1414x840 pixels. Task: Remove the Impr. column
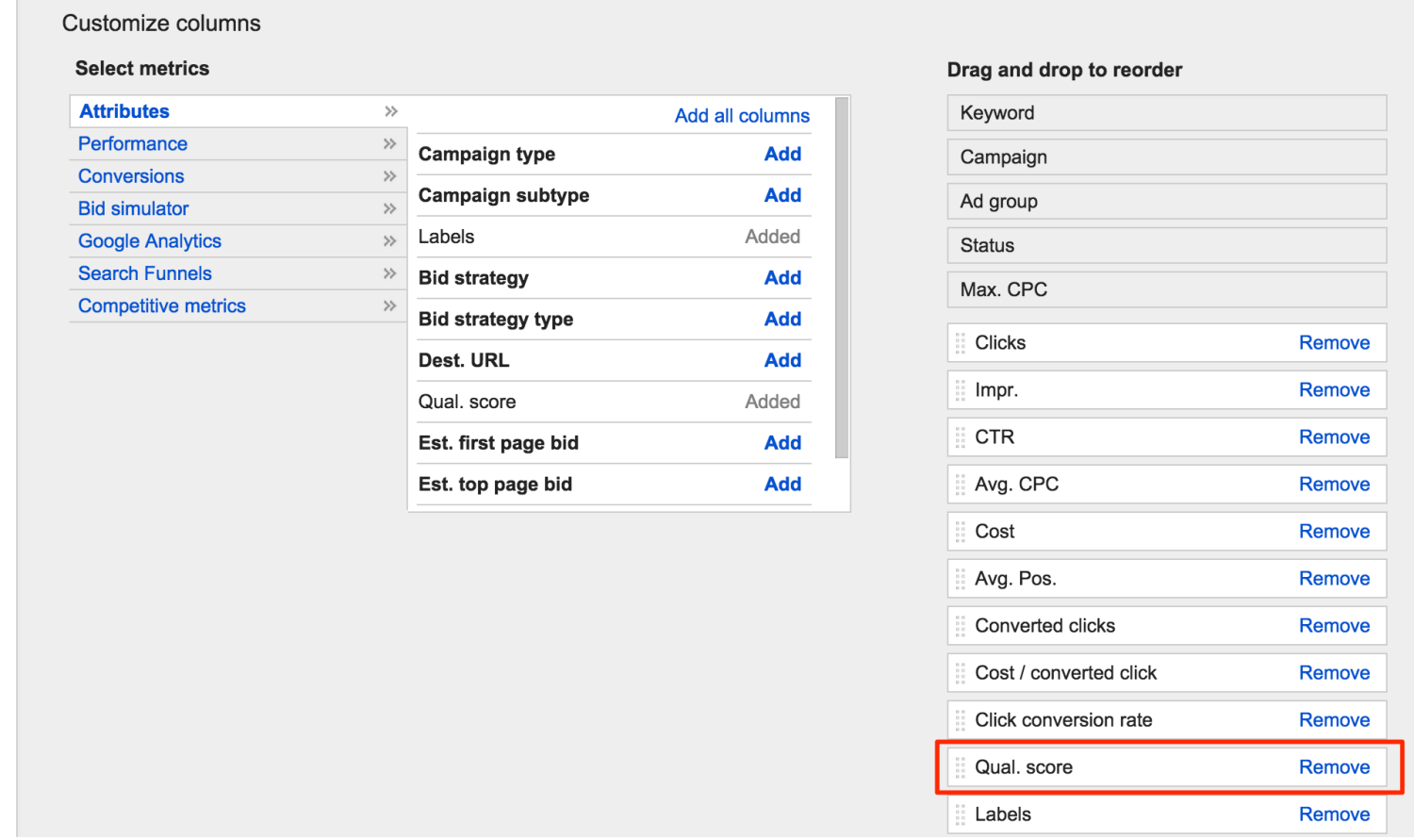pyautogui.click(x=1334, y=390)
